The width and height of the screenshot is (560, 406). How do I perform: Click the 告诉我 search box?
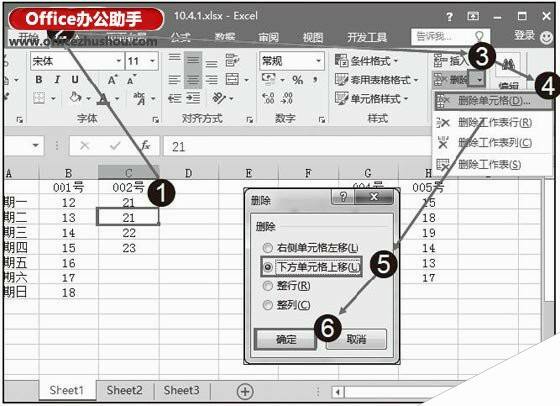click(450, 37)
